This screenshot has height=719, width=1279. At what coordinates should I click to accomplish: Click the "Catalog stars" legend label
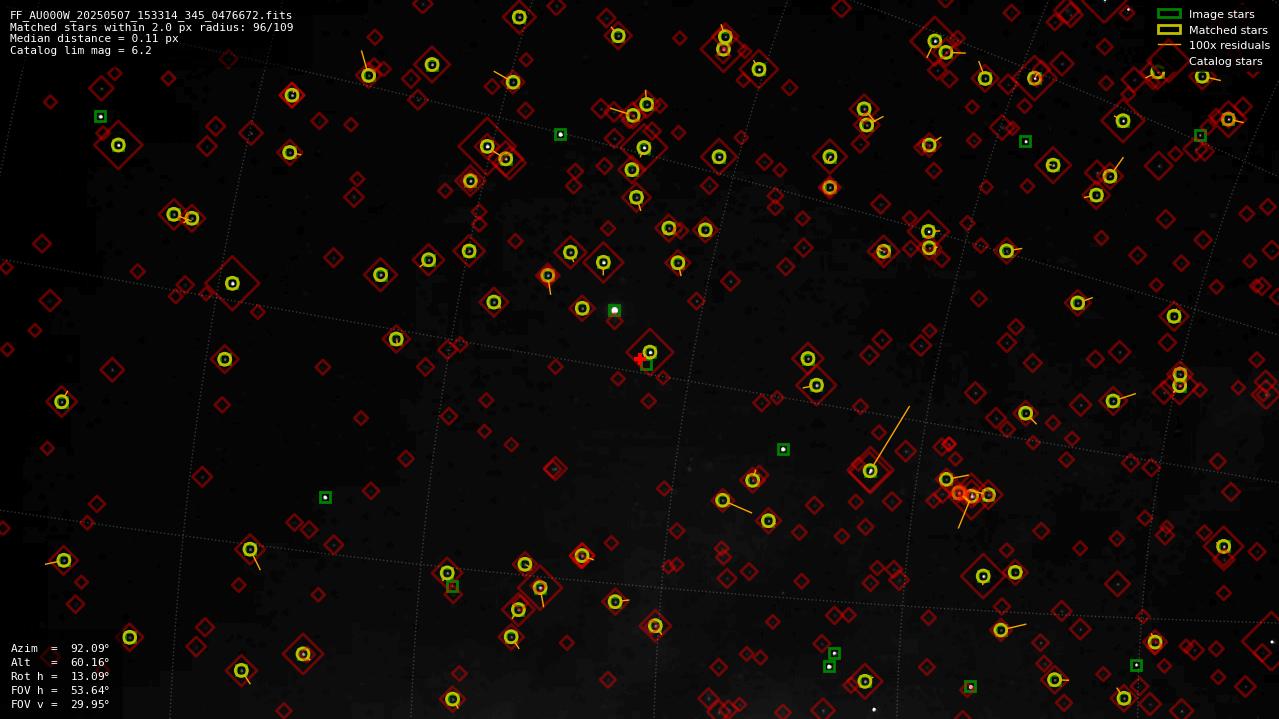point(1225,61)
